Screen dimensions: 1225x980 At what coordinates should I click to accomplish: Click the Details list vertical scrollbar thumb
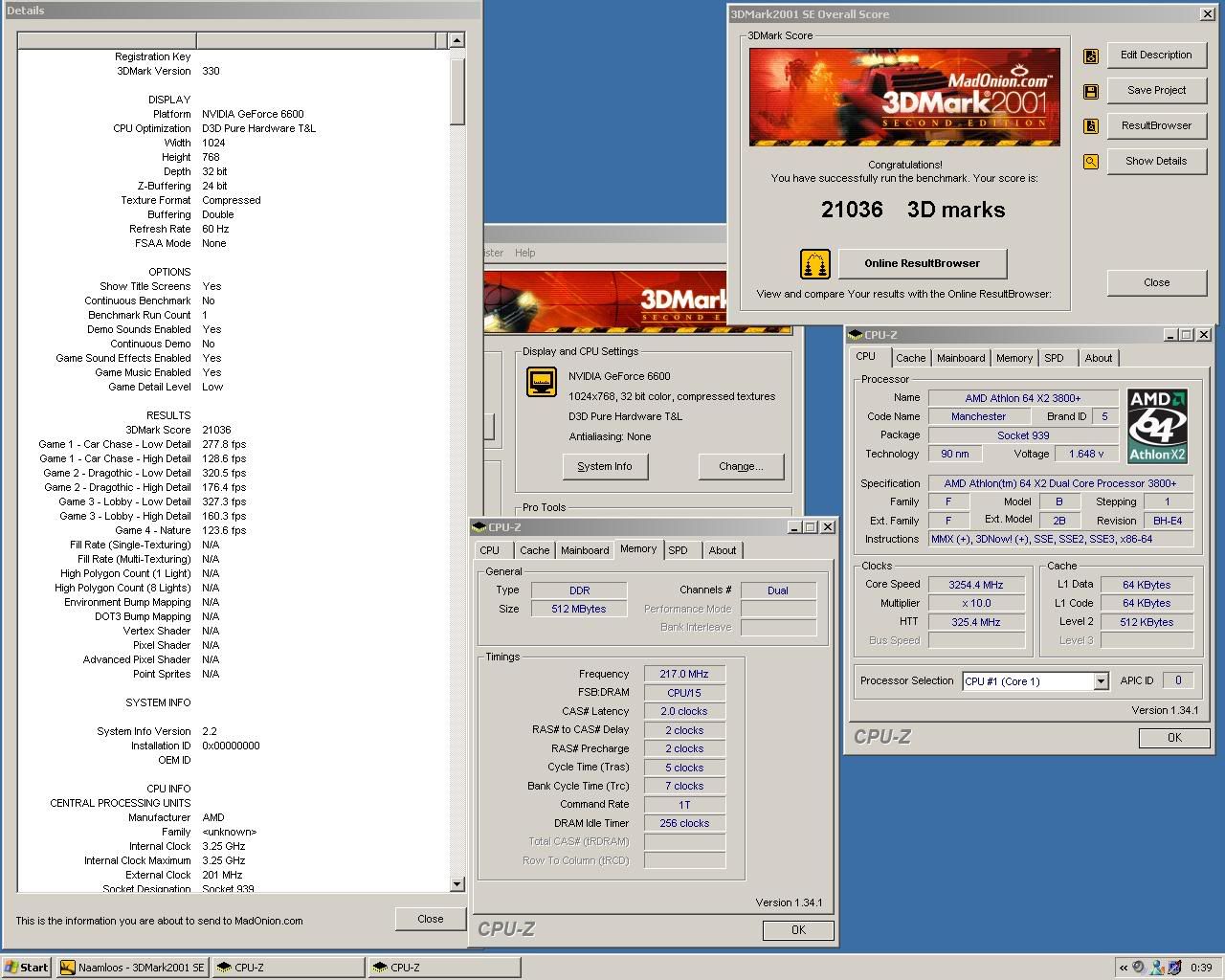(457, 92)
